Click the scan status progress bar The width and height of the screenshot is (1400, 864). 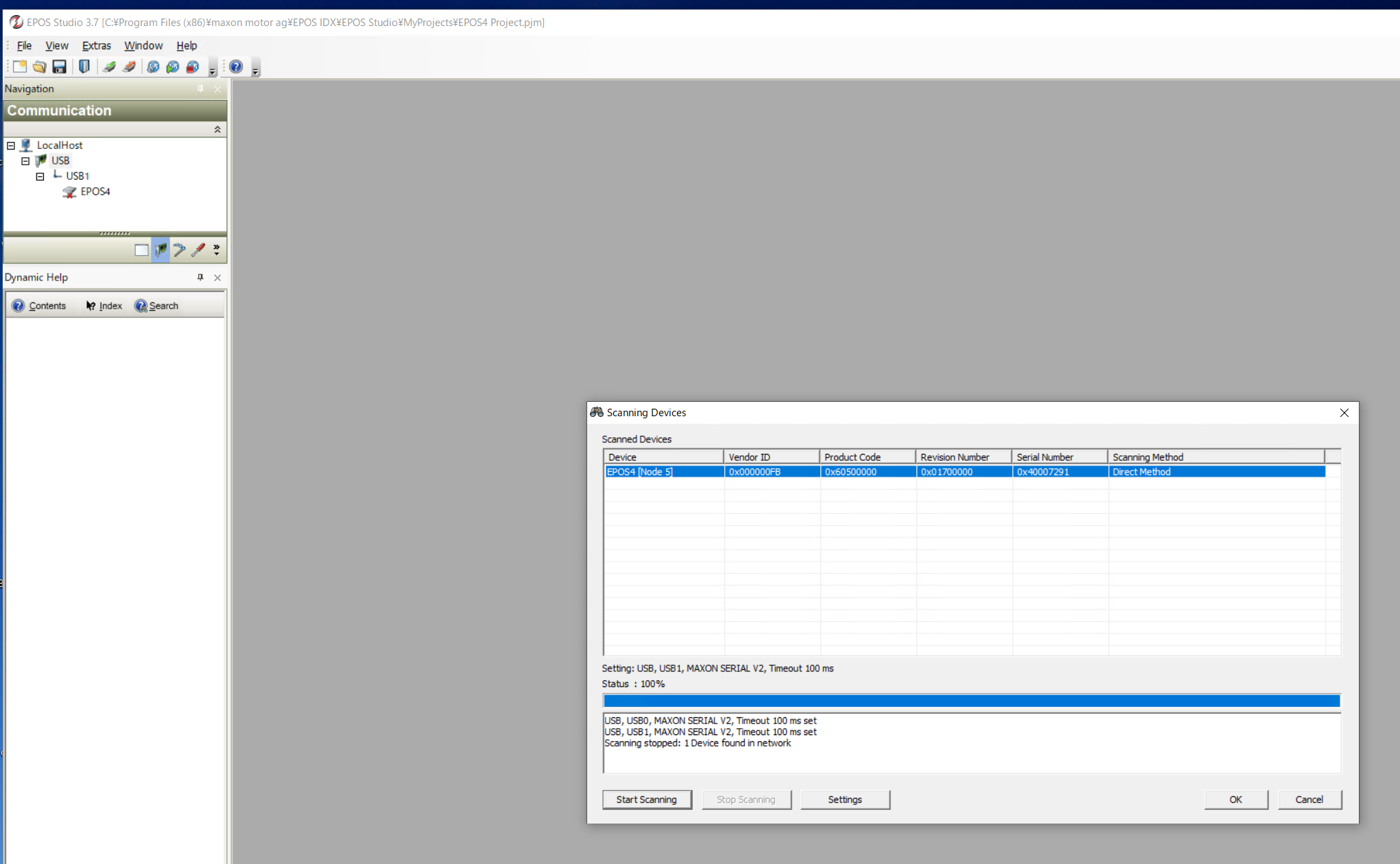tap(971, 701)
